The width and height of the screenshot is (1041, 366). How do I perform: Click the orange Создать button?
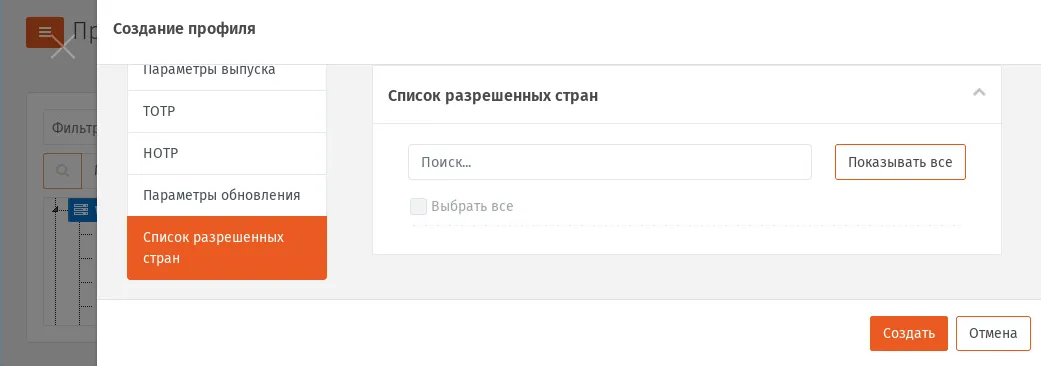tap(908, 333)
